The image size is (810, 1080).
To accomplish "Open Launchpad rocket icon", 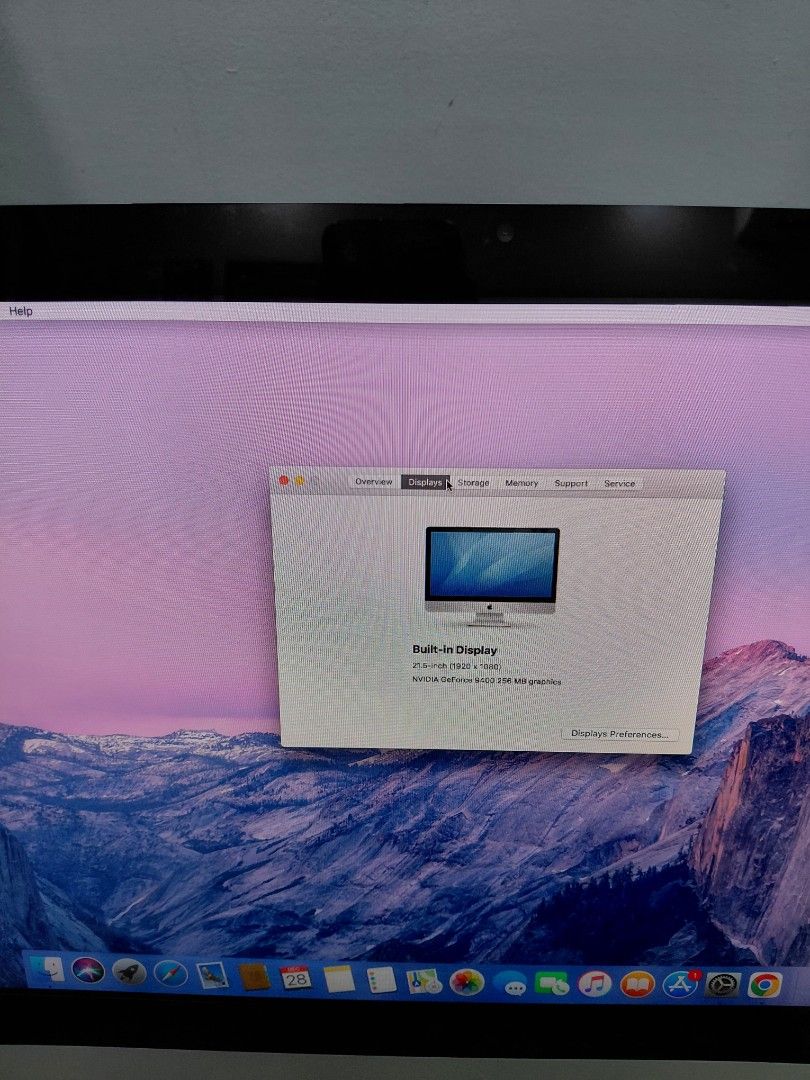I will [129, 972].
